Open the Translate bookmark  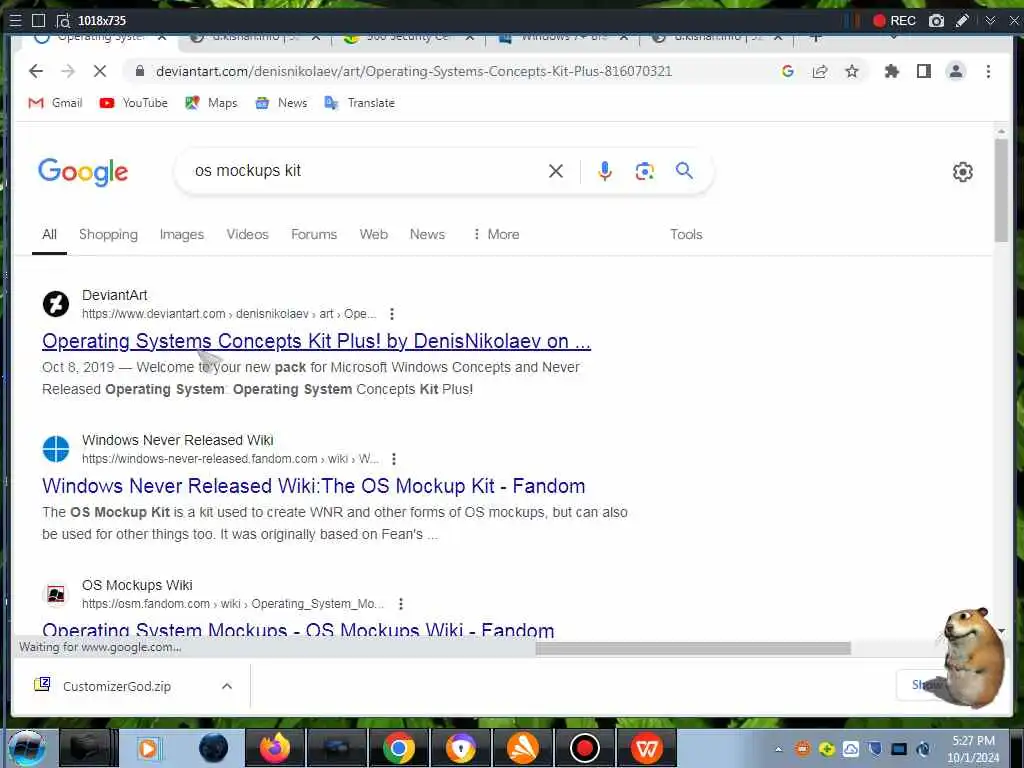point(360,103)
